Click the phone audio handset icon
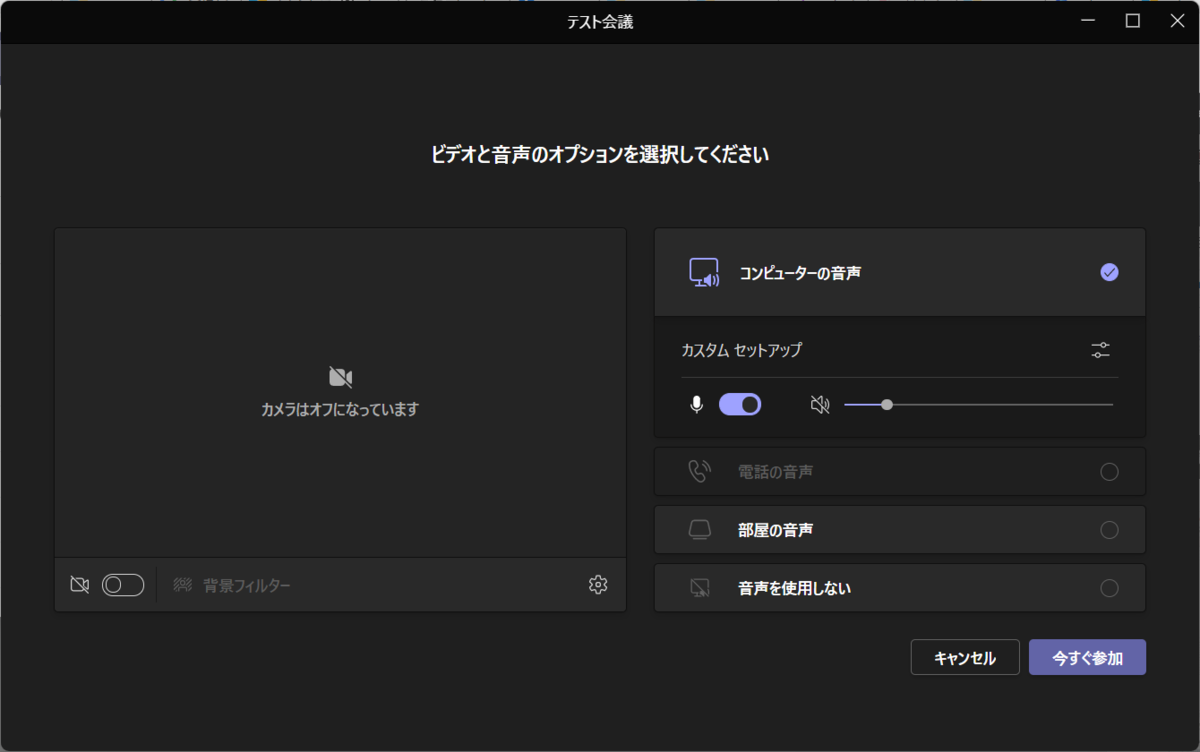 (699, 472)
